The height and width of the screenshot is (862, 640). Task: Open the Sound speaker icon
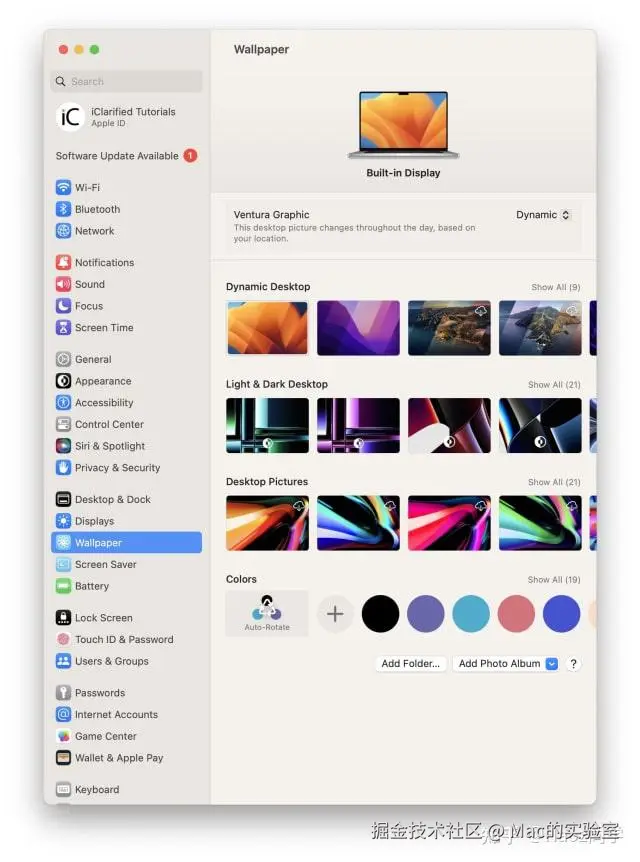point(63,284)
